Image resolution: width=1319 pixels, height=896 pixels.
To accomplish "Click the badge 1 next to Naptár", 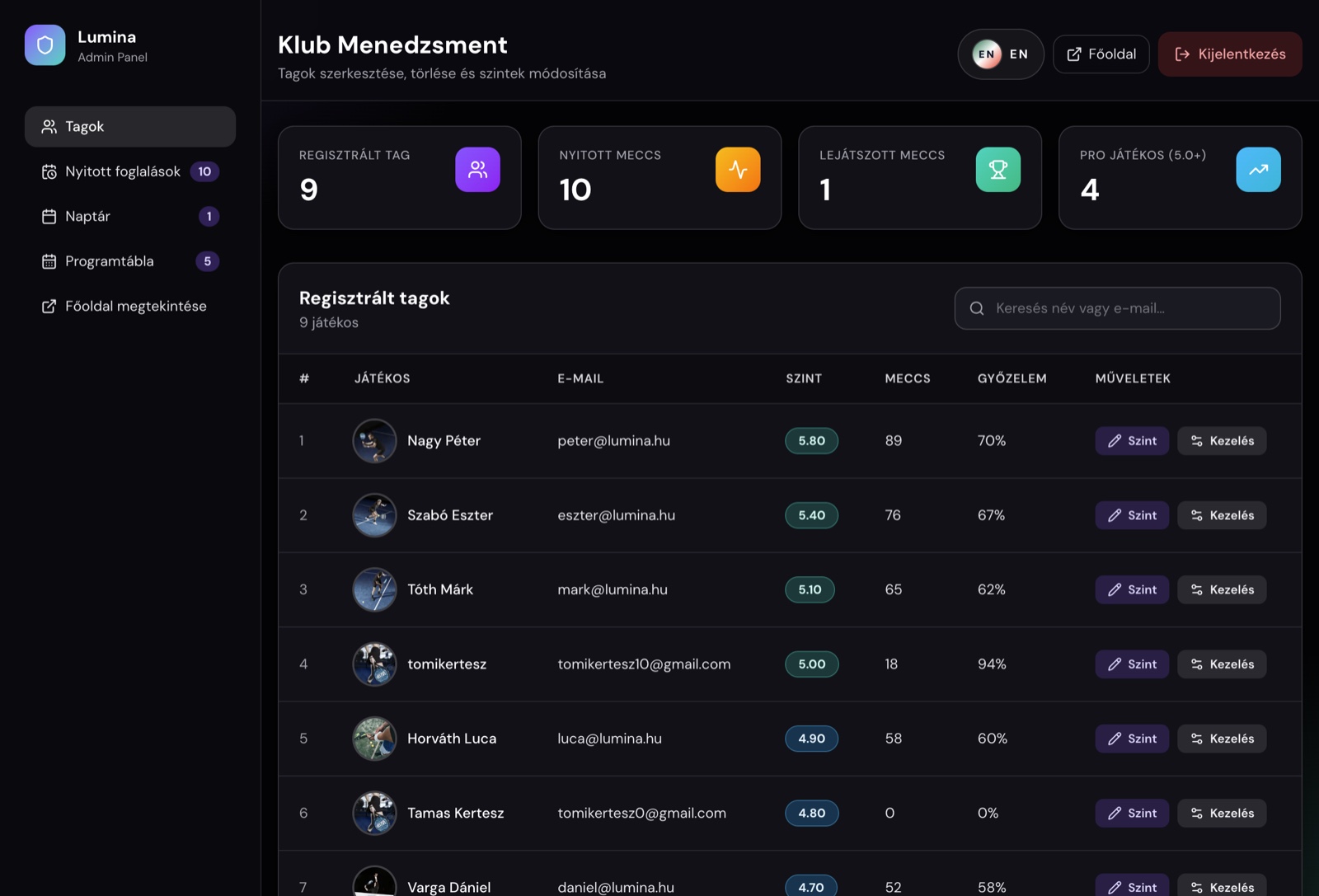I will tap(209, 216).
